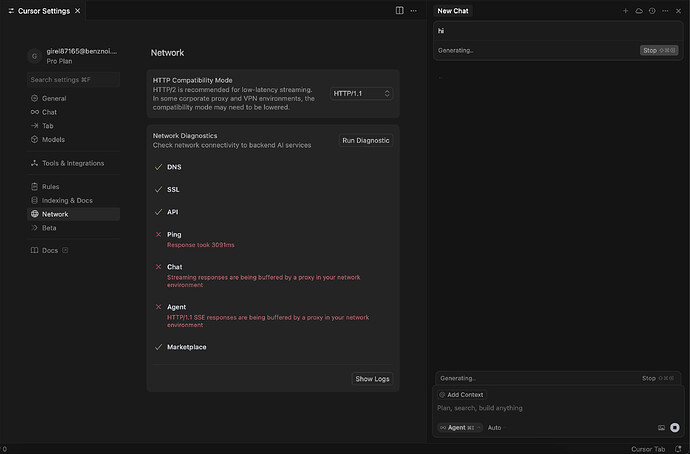Click the account email address text
This screenshot has height=454, width=690.
click(x=82, y=51)
